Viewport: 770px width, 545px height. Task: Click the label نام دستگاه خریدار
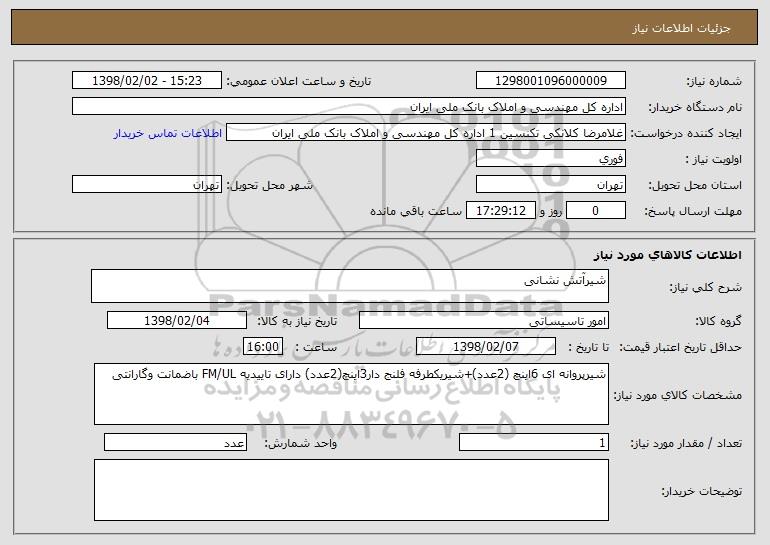point(695,108)
